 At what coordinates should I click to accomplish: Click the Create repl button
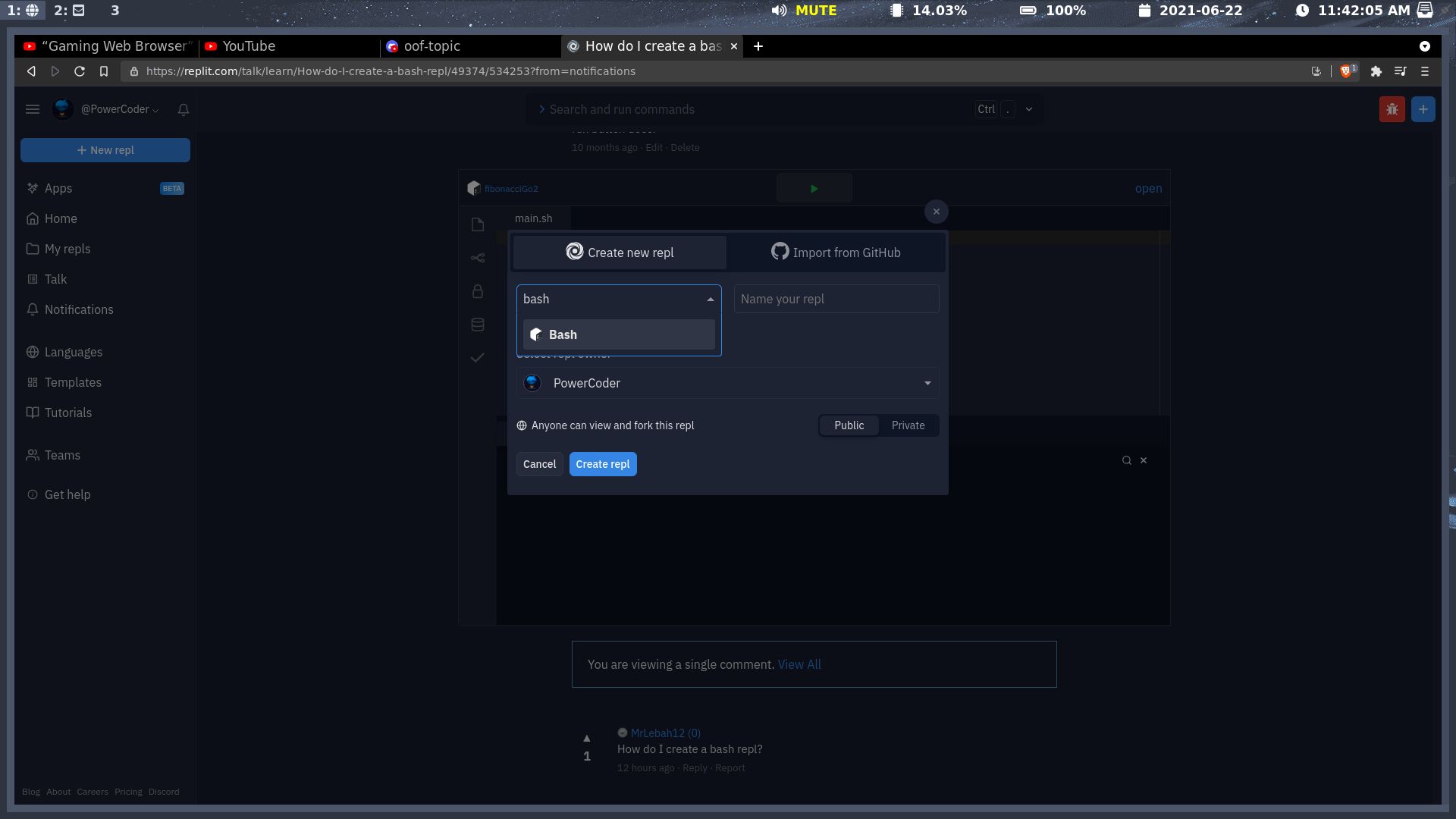[602, 464]
